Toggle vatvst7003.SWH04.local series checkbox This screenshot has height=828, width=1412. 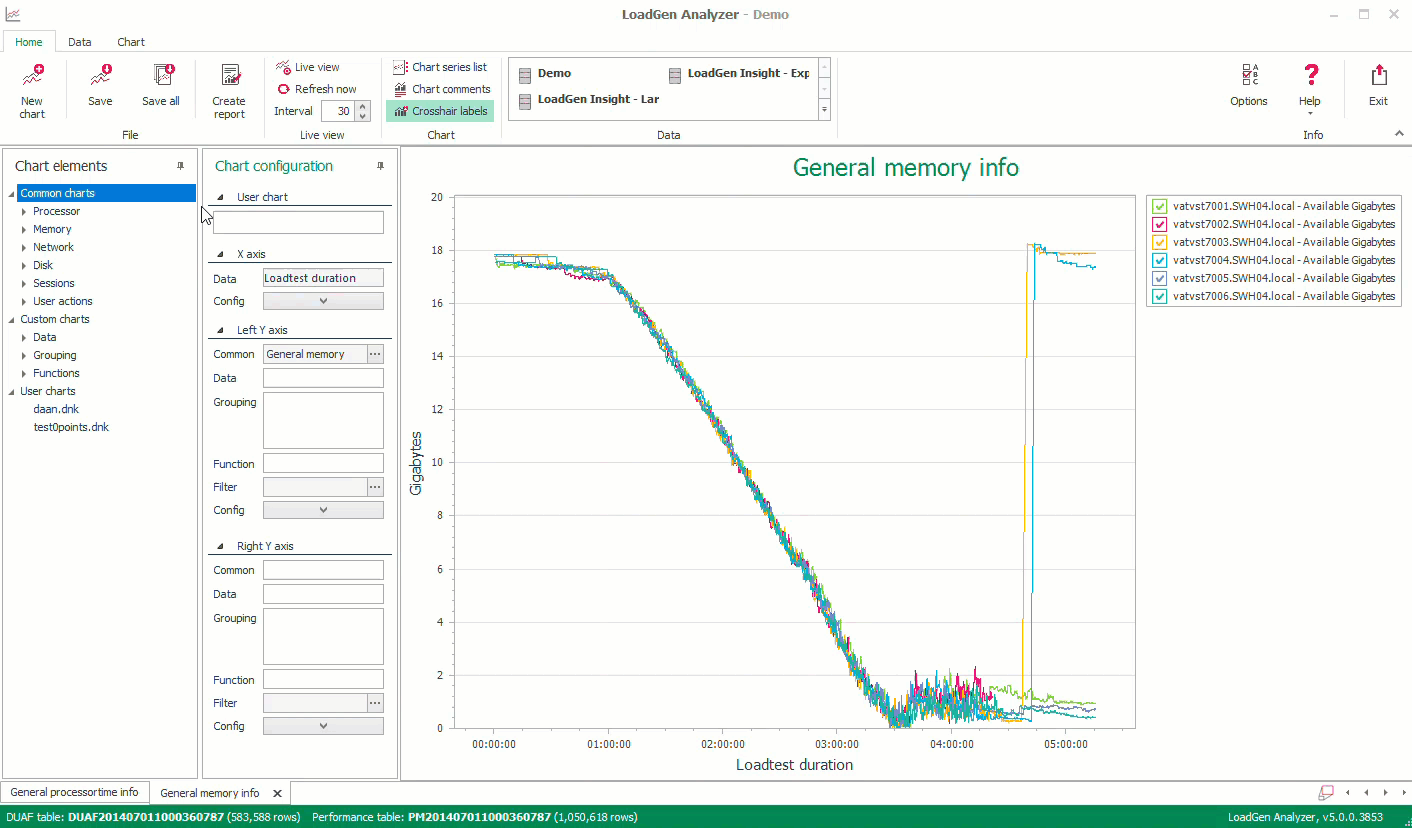point(1160,242)
